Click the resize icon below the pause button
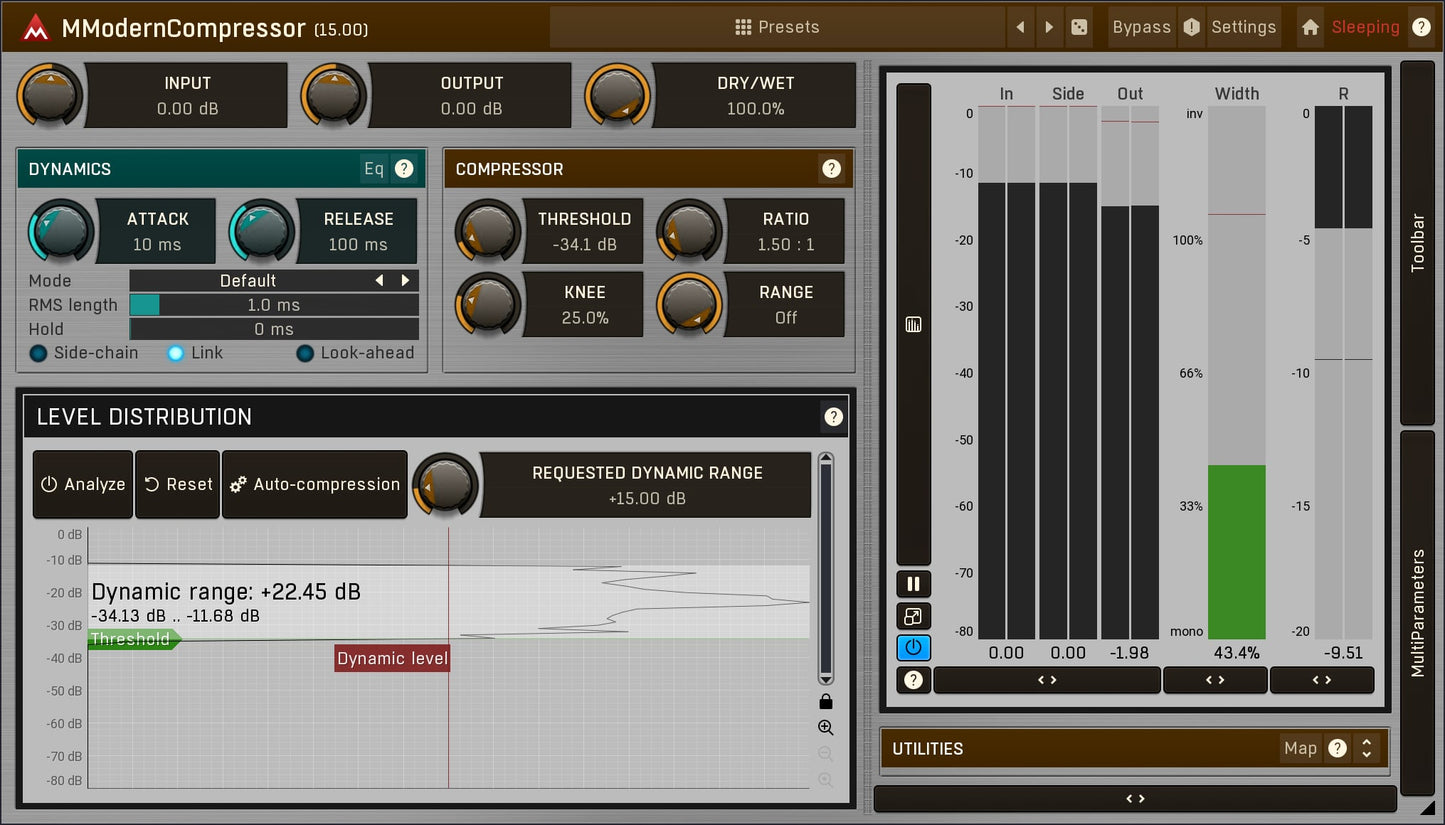The width and height of the screenshot is (1445, 825). tap(912, 616)
